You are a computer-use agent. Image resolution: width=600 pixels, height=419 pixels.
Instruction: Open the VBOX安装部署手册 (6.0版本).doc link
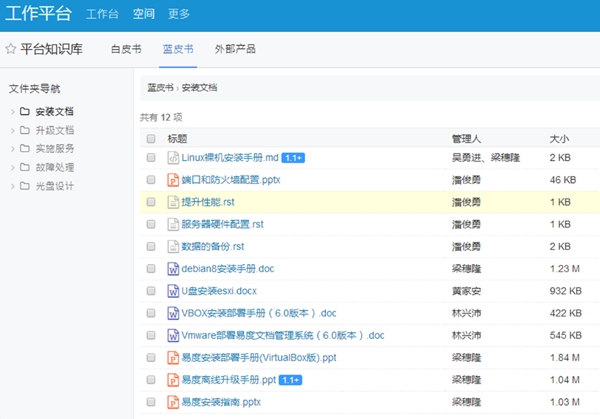(259, 313)
